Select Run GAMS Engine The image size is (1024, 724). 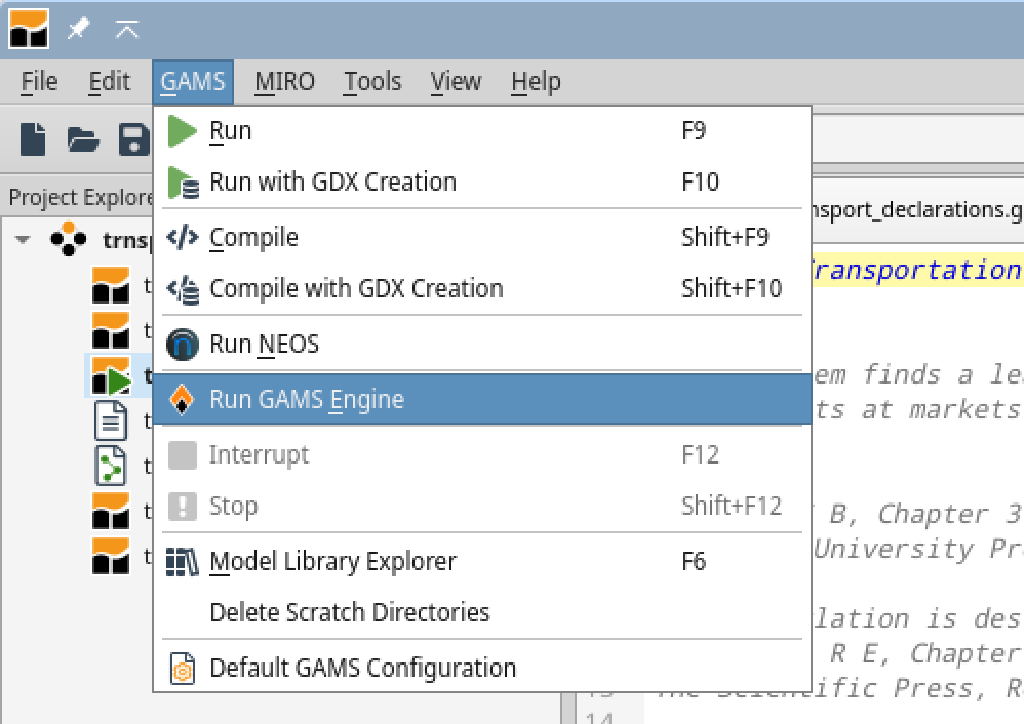point(483,399)
